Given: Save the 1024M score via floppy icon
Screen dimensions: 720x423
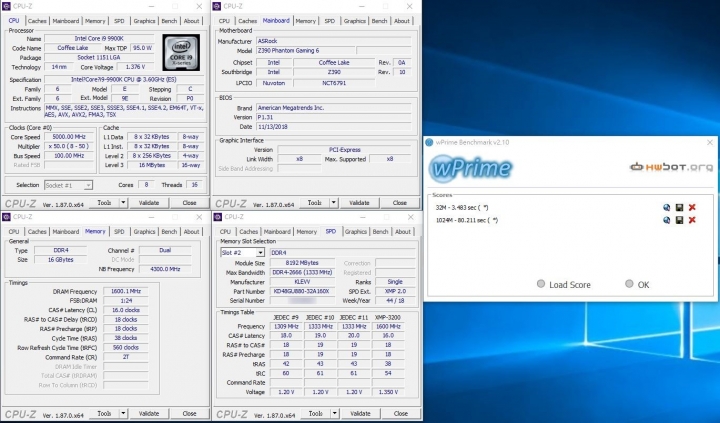Looking at the screenshot, I should (679, 220).
